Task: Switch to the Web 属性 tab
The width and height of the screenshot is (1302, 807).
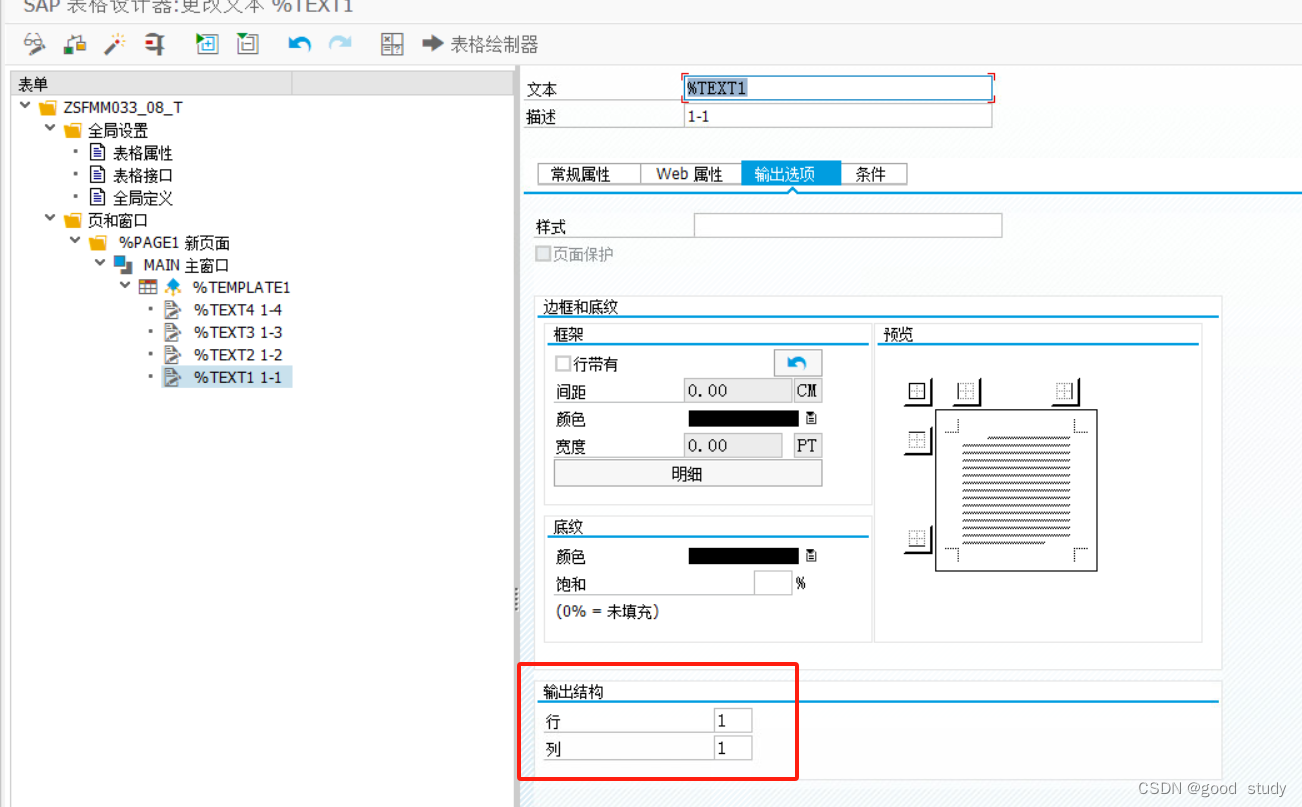Action: pyautogui.click(x=690, y=173)
